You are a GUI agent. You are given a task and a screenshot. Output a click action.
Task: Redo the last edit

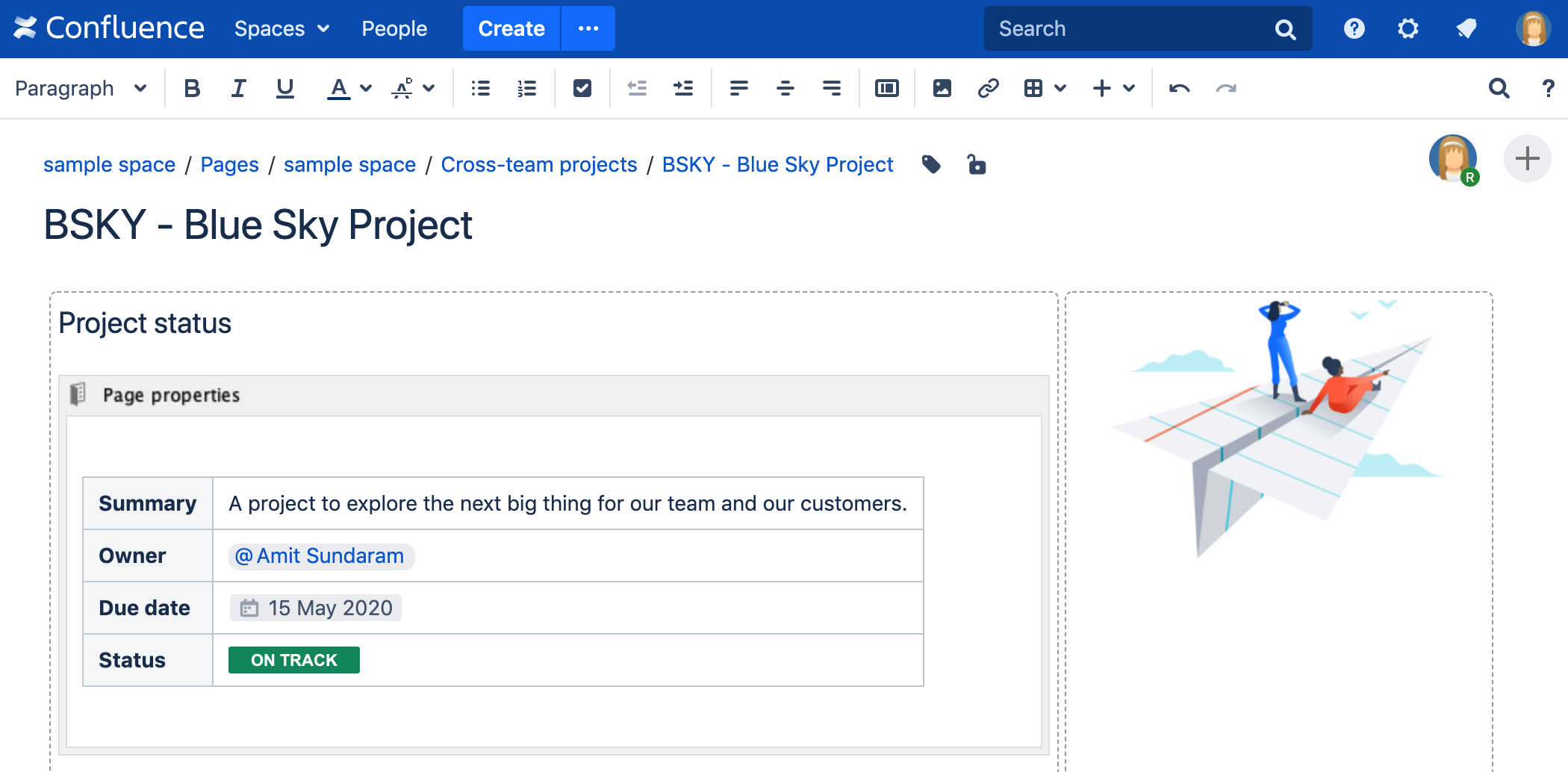pyautogui.click(x=1226, y=88)
